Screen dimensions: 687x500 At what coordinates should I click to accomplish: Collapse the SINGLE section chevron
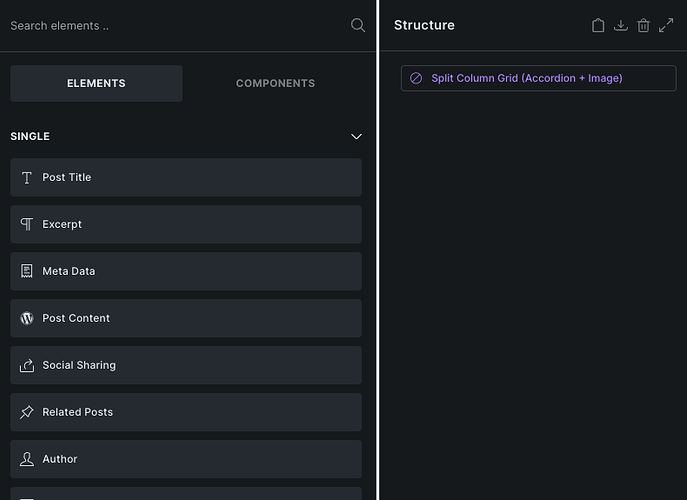click(x=356, y=136)
